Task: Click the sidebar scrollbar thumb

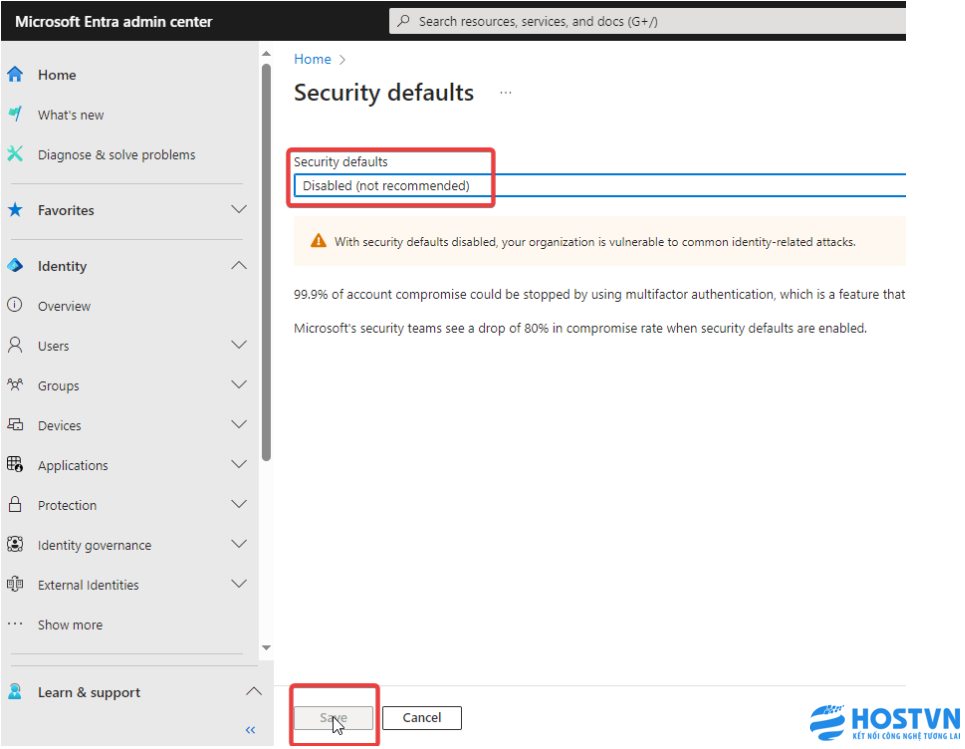Action: coord(266,262)
